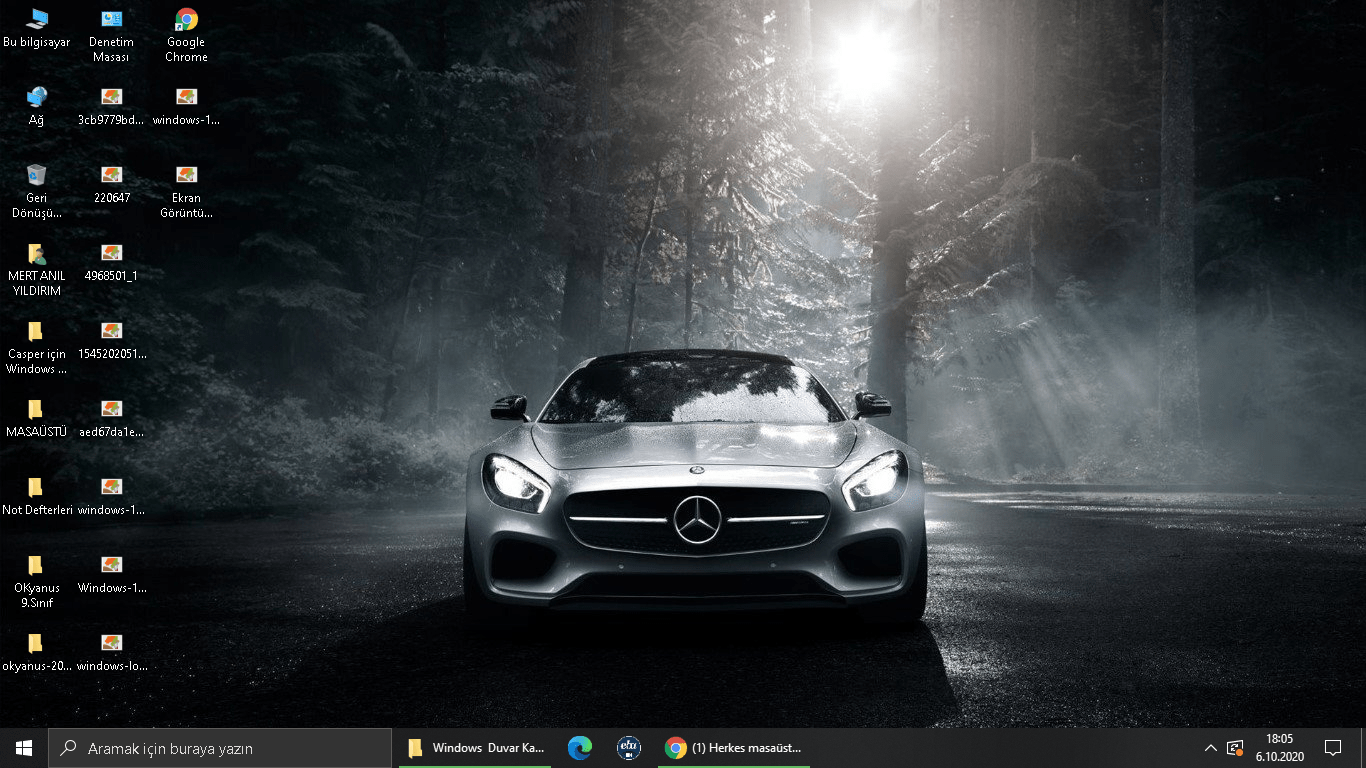Select the MERT ANIL YILDIRIM user folder
The image size is (1366, 768).
[36, 269]
